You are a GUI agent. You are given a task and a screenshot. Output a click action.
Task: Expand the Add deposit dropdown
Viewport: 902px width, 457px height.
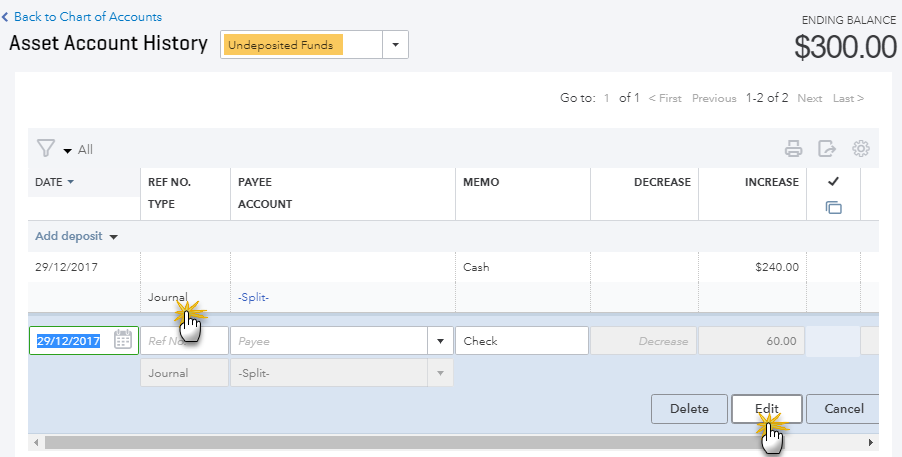tap(114, 237)
